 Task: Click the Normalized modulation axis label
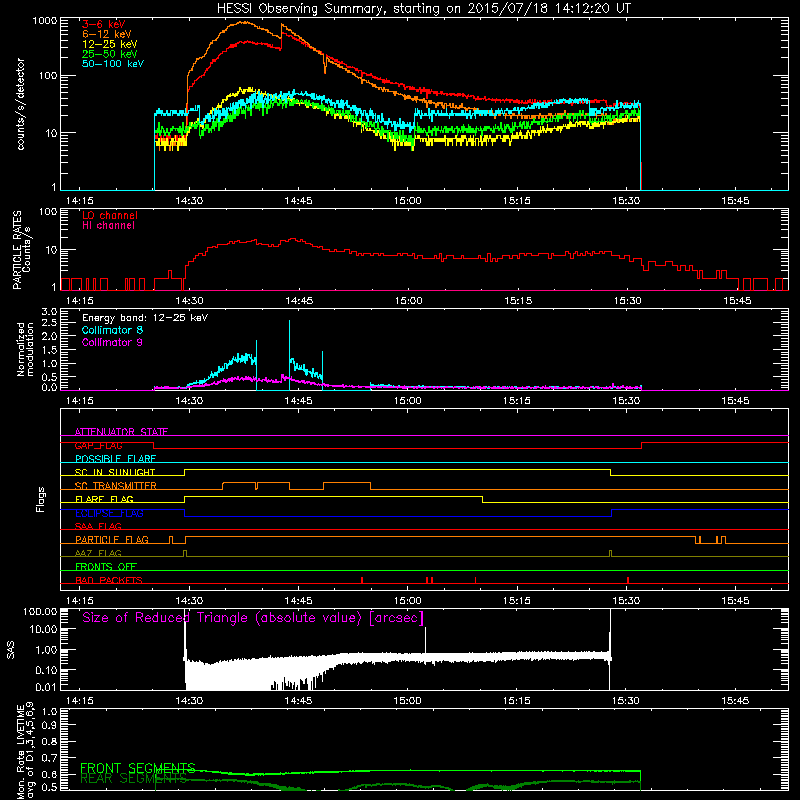pyautogui.click(x=25, y=349)
